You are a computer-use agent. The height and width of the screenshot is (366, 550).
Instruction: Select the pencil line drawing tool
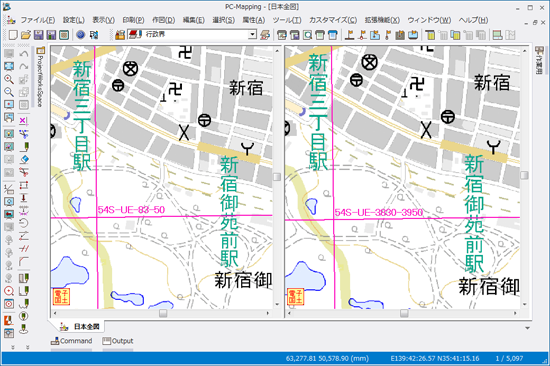[x=24, y=147]
